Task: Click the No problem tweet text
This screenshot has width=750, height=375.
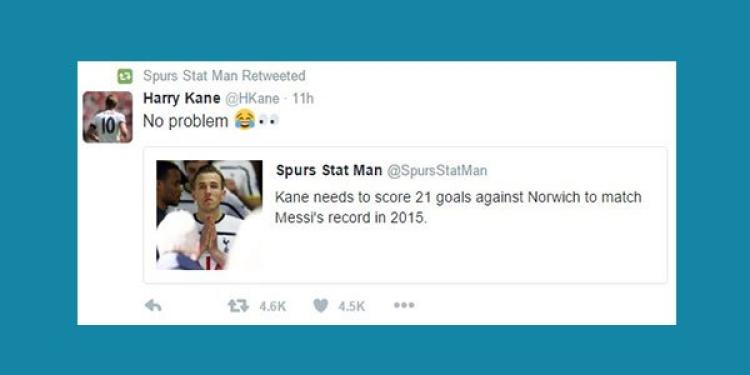Action: tap(186, 121)
